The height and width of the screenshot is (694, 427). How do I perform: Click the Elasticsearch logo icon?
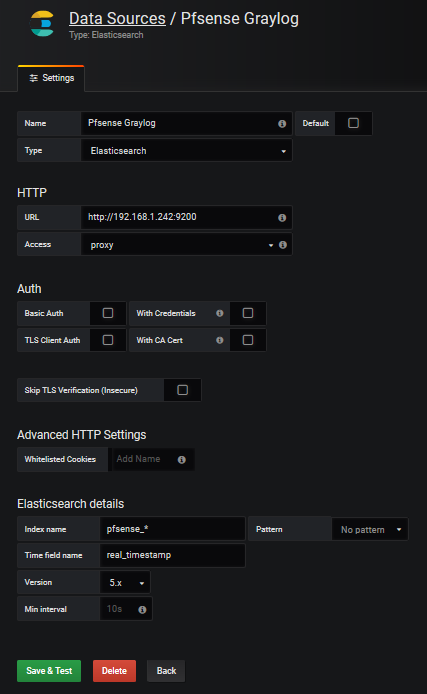(42, 23)
